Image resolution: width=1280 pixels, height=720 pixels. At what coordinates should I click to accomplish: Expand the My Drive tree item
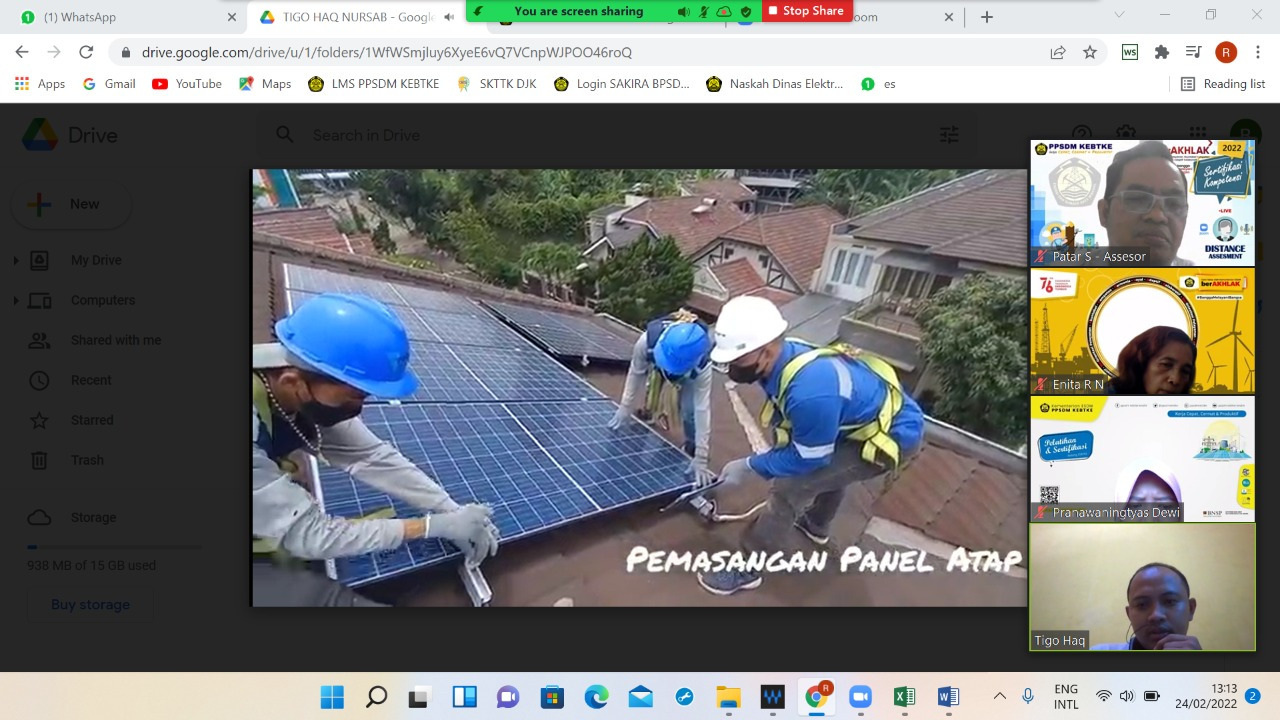pos(17,260)
